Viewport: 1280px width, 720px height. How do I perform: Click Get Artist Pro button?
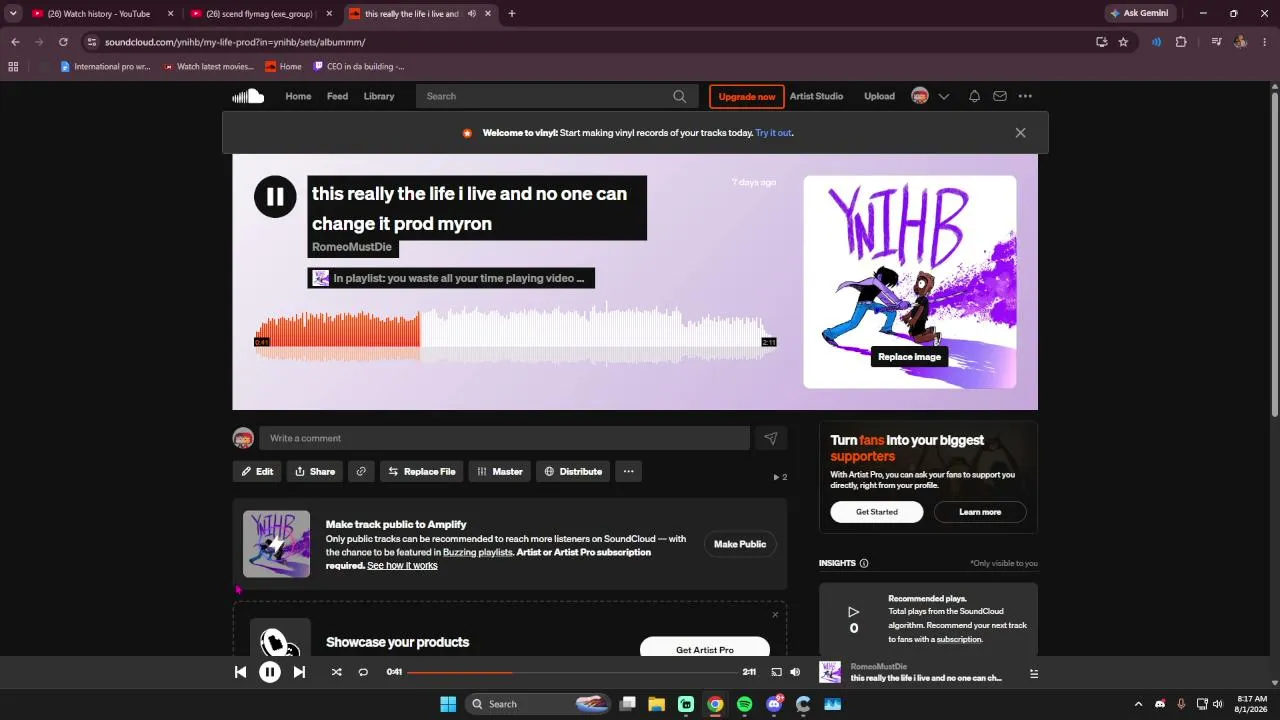click(705, 649)
